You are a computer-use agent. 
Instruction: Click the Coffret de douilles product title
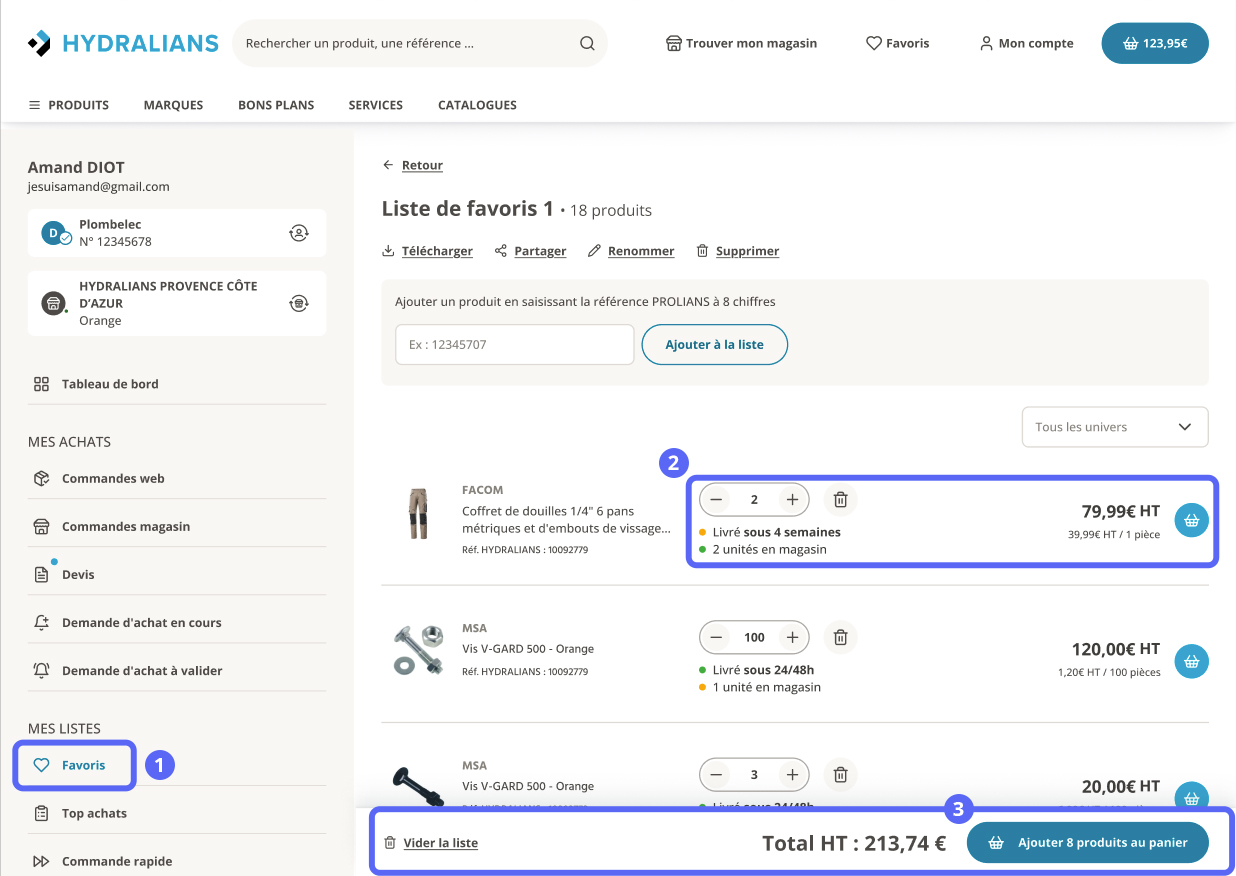(x=566, y=520)
